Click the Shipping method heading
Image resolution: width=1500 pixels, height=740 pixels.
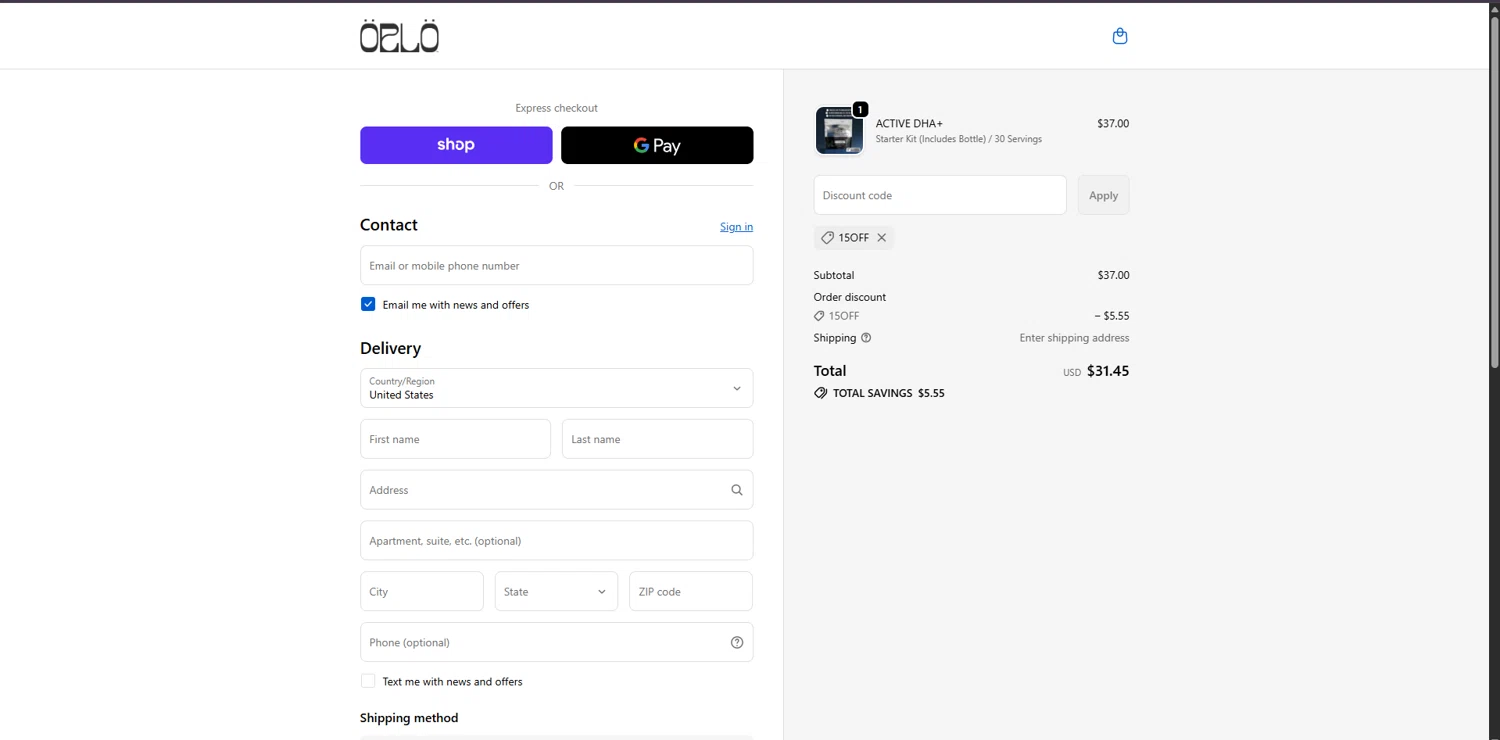coord(409,718)
